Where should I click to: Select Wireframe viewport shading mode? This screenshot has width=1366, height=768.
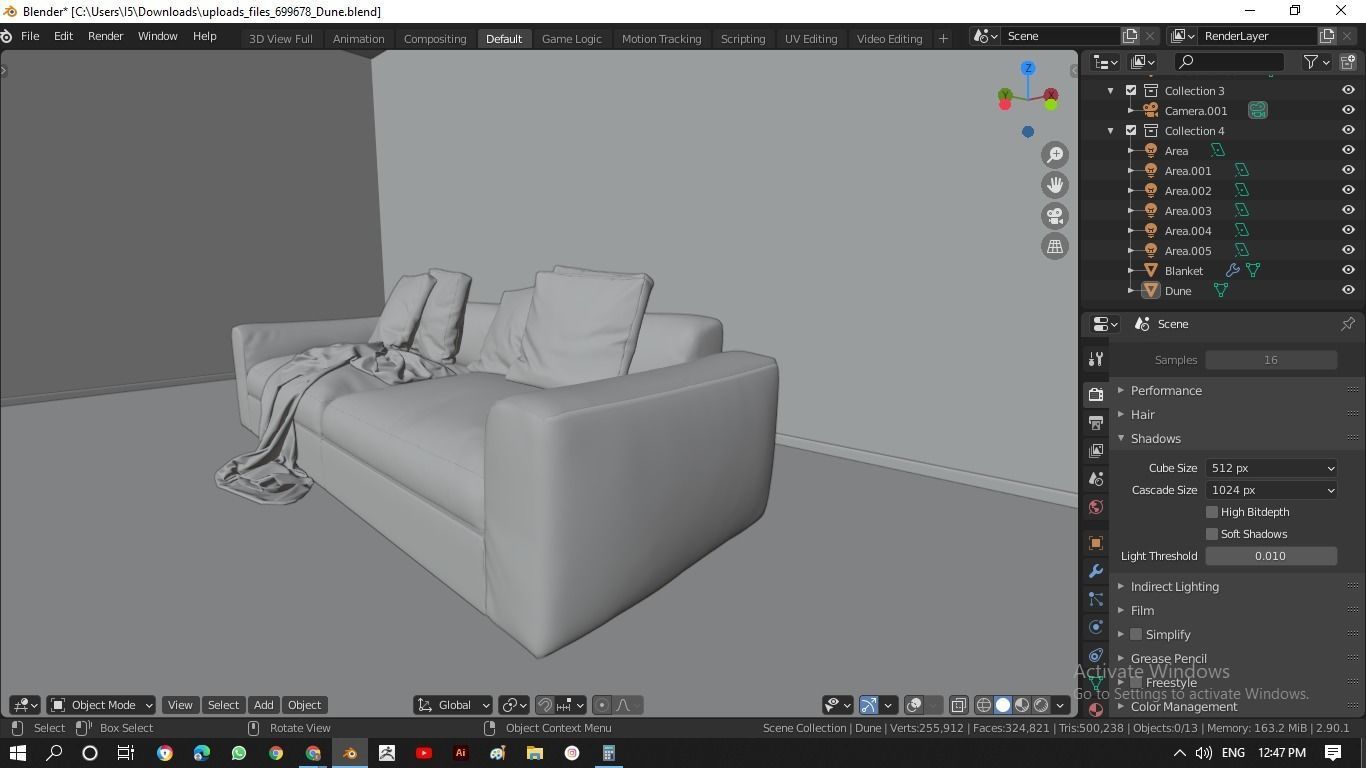984,705
